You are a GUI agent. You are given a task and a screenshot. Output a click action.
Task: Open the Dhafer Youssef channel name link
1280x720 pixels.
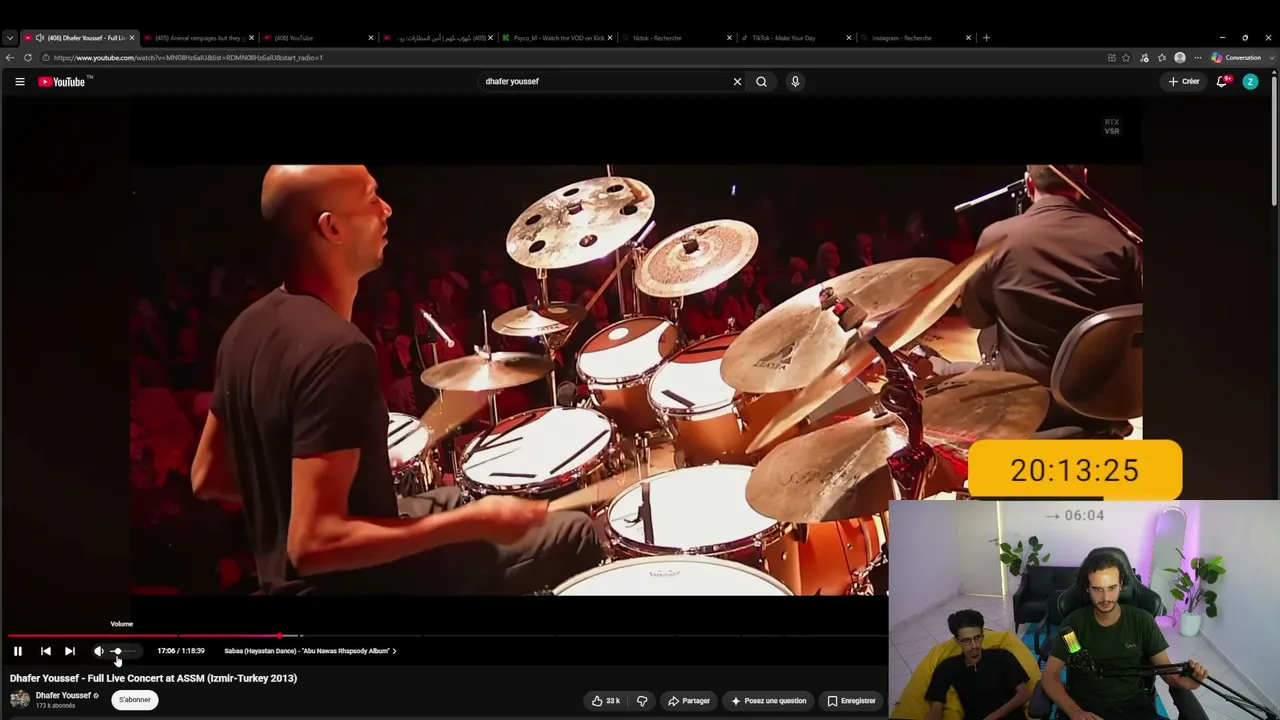tap(63, 696)
